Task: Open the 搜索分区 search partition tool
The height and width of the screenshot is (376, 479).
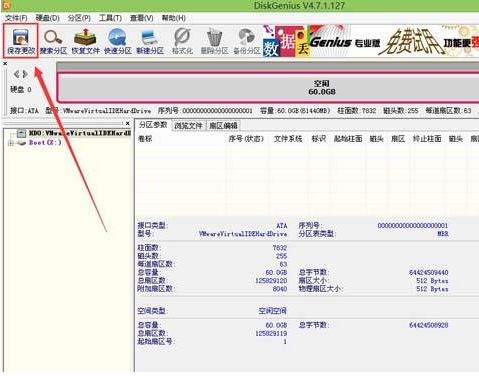Action: 53,41
